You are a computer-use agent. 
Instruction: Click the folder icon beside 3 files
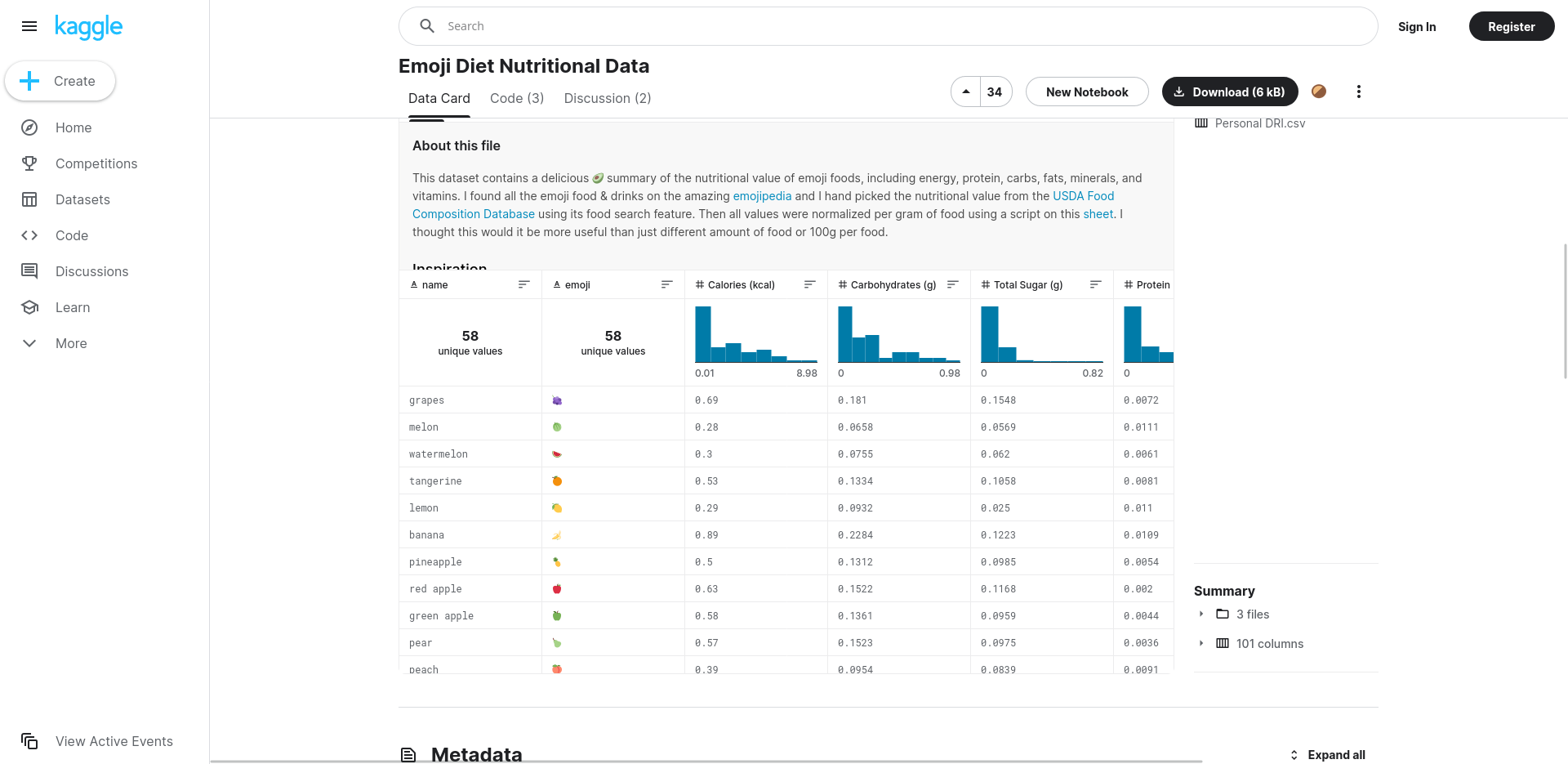click(x=1223, y=614)
